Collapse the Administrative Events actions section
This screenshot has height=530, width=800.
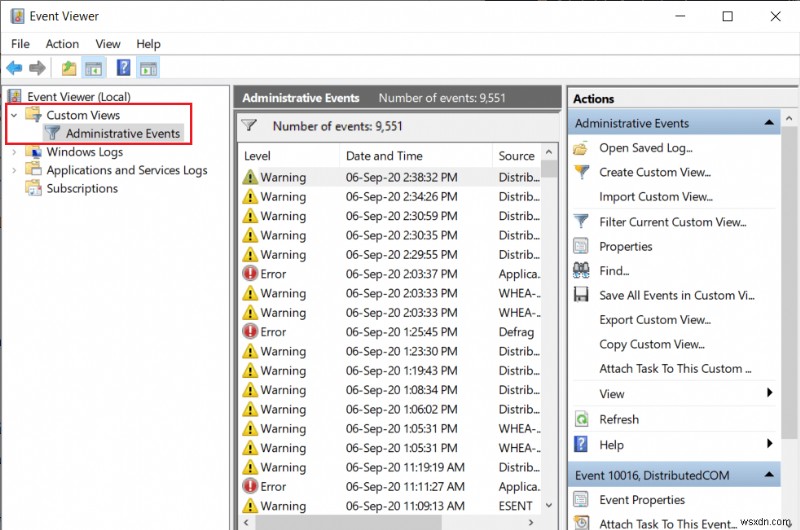[x=769, y=123]
